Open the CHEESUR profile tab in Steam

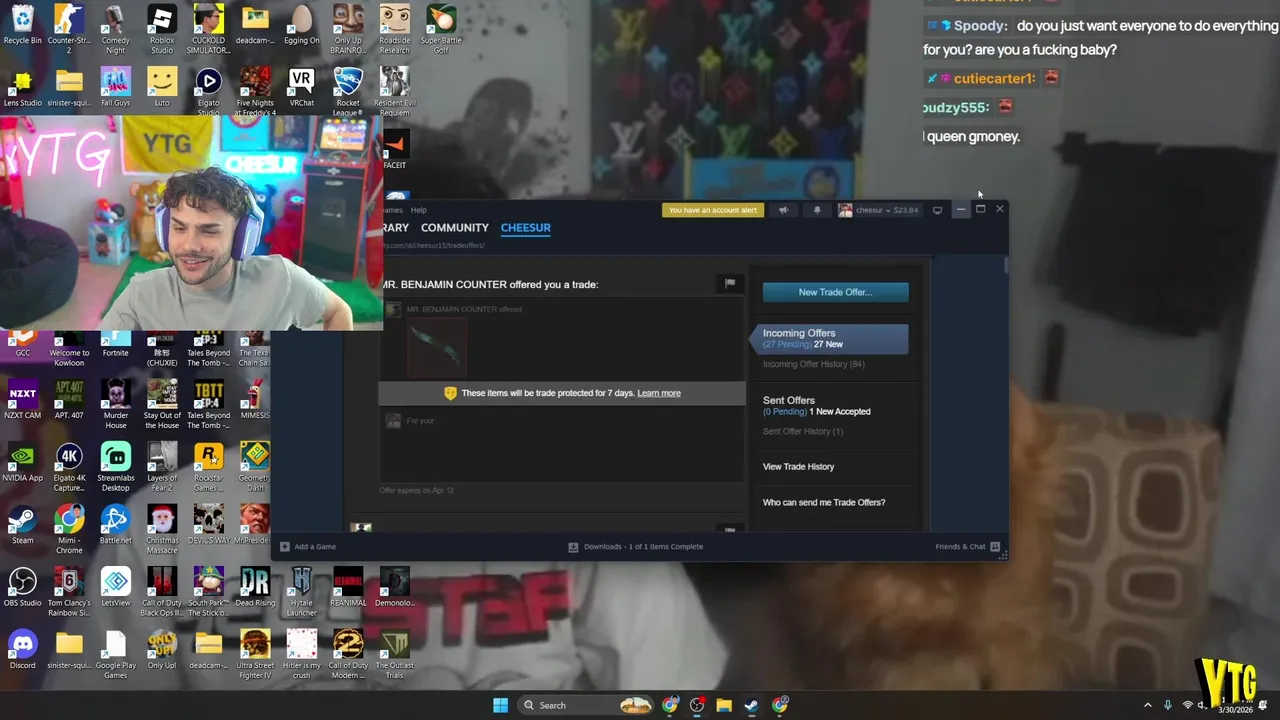click(526, 228)
